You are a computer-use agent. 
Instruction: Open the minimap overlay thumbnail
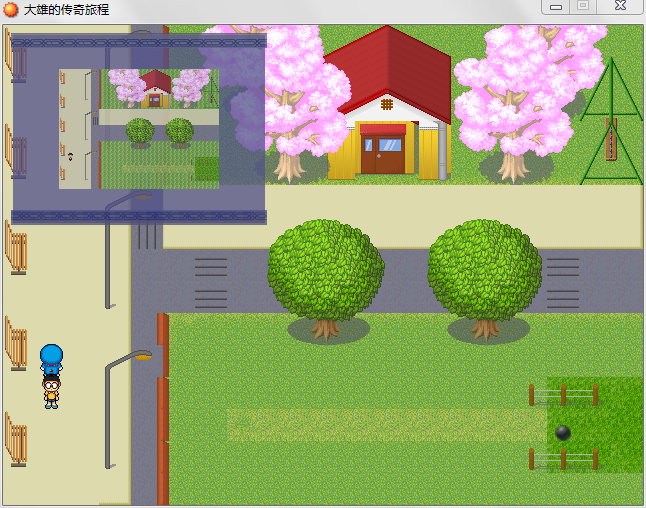point(139,129)
